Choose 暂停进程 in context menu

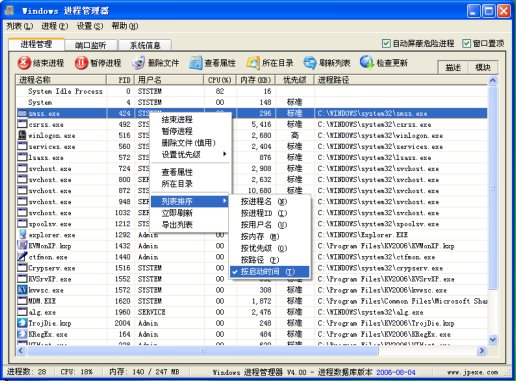pos(177,131)
